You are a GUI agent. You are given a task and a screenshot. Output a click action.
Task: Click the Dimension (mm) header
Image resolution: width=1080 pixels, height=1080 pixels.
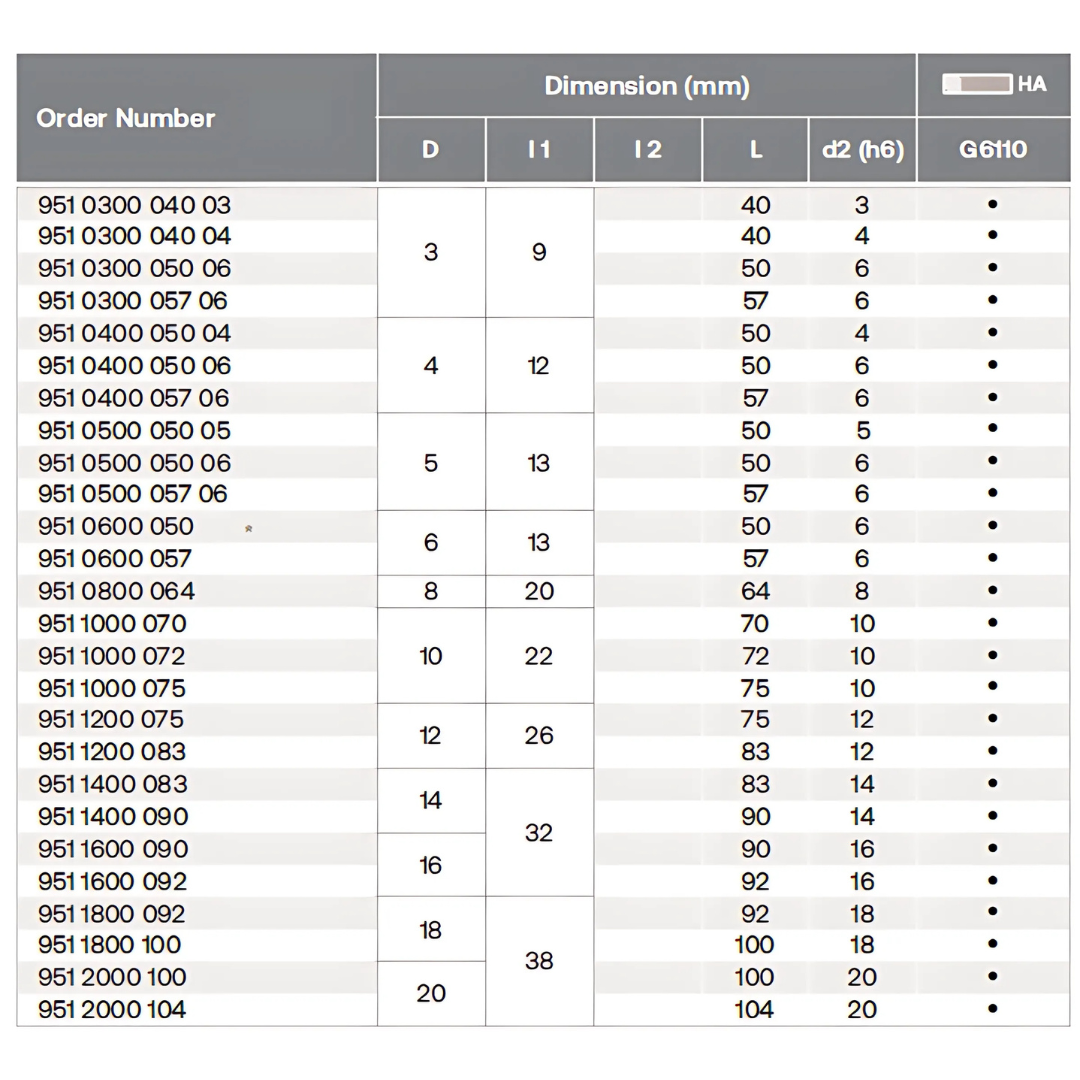646,86
